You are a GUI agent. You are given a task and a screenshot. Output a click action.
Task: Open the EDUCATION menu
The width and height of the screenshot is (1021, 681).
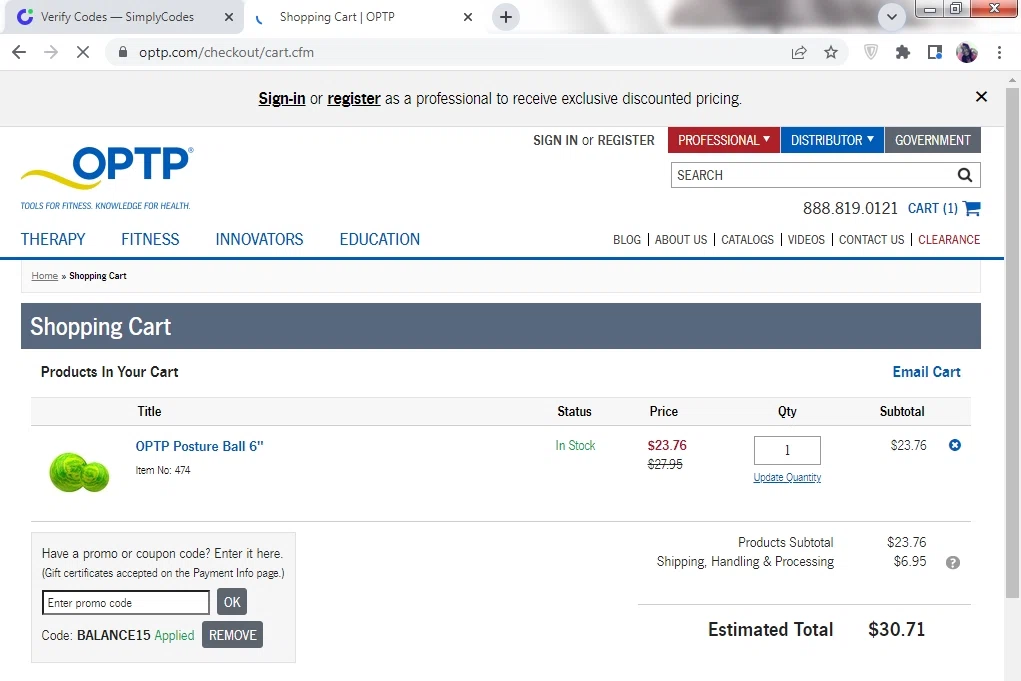(x=380, y=239)
